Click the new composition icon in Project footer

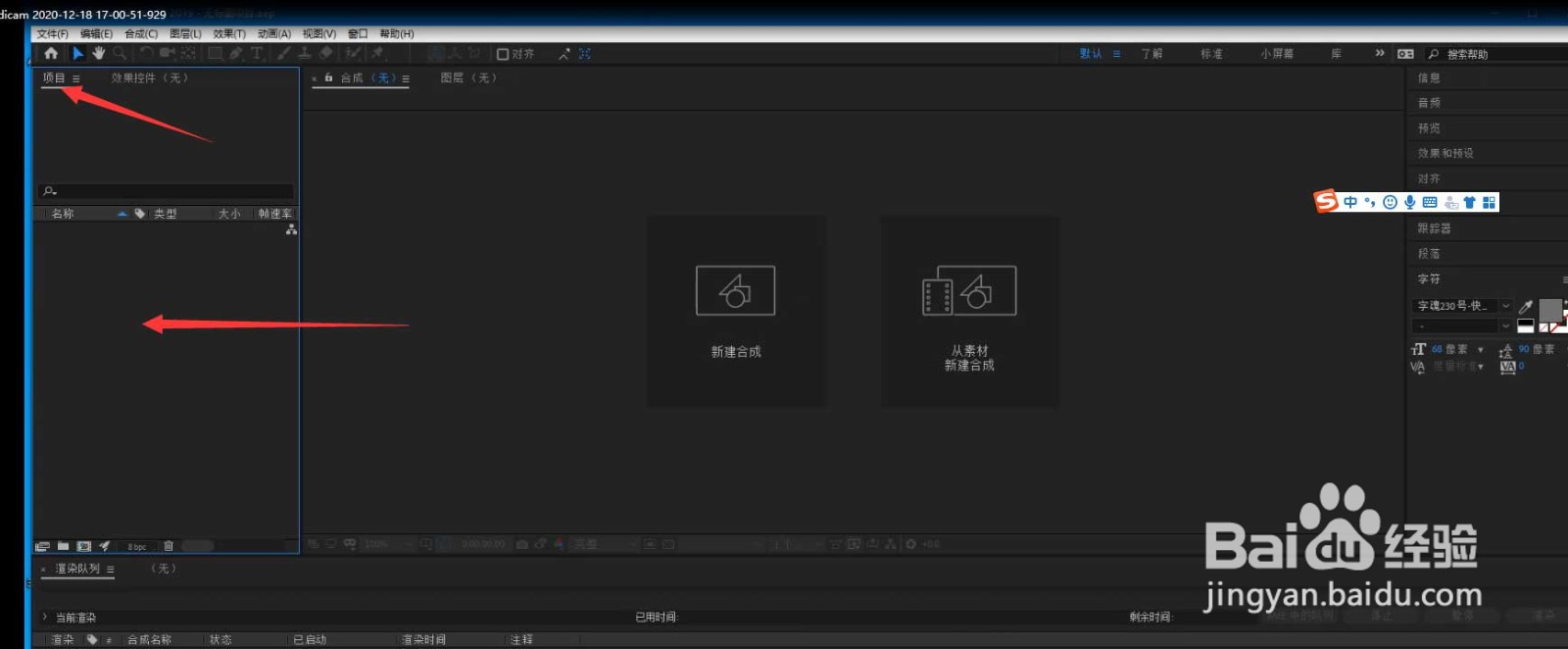point(84,546)
